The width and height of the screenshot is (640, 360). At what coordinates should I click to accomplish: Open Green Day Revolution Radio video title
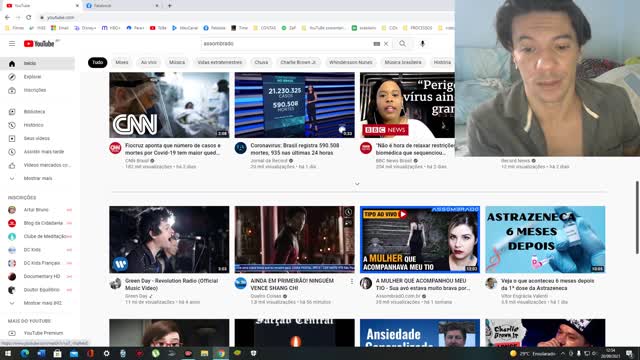171,284
